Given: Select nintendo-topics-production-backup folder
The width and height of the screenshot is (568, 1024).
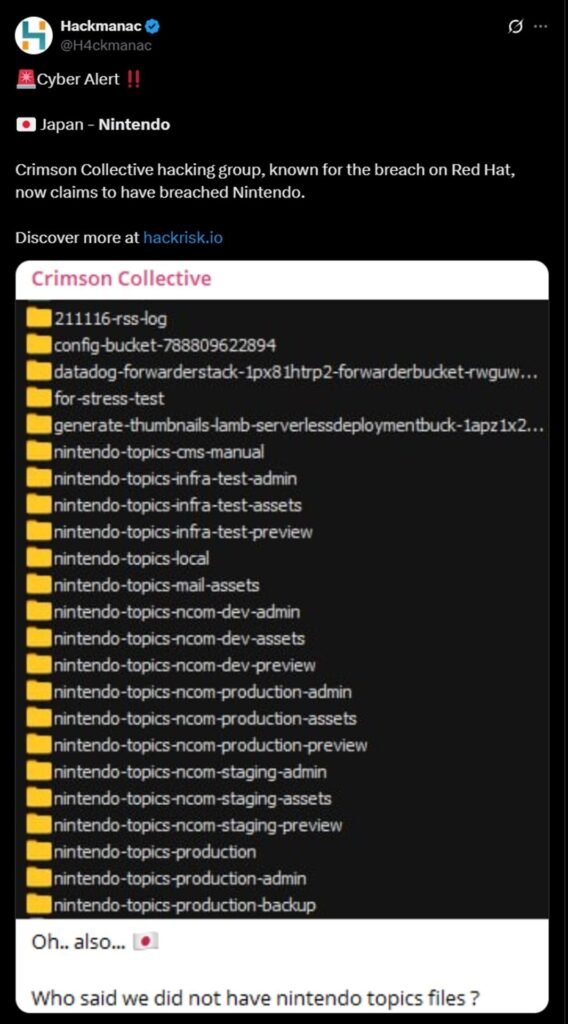Looking at the screenshot, I should [x=172, y=904].
